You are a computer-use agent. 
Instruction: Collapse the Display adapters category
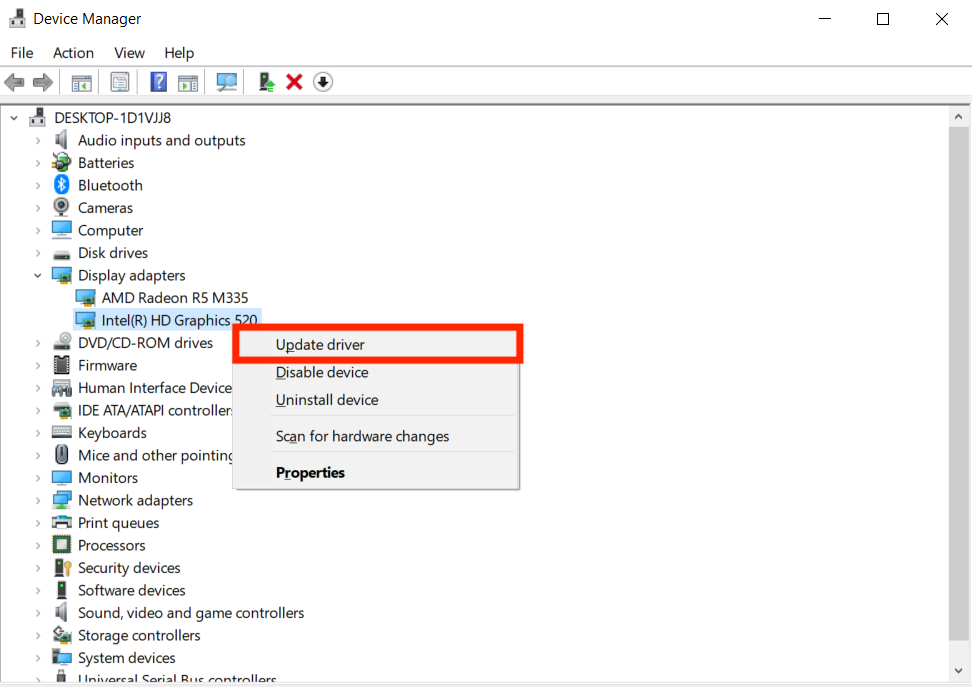click(38, 275)
